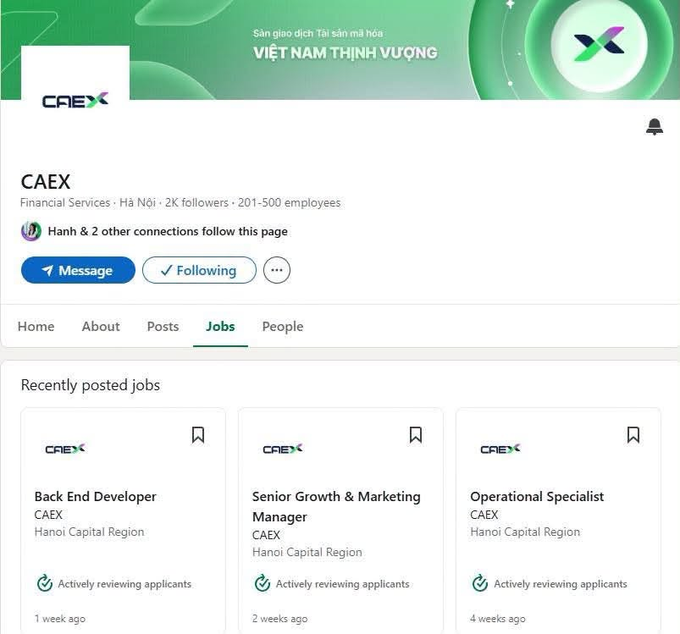Click 'Actively reviewing applicants' on Back End Developer
680x634 pixels.
[x=125, y=584]
